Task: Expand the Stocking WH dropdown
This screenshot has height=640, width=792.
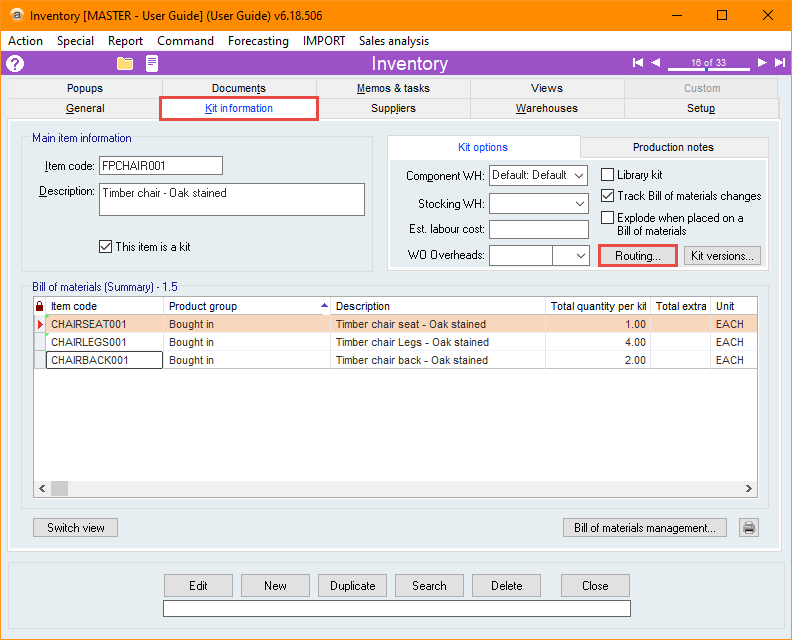Action: click(x=580, y=204)
